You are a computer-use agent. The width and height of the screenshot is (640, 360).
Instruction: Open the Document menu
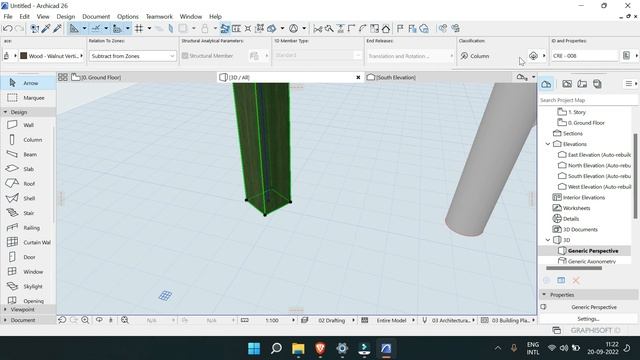(x=96, y=16)
